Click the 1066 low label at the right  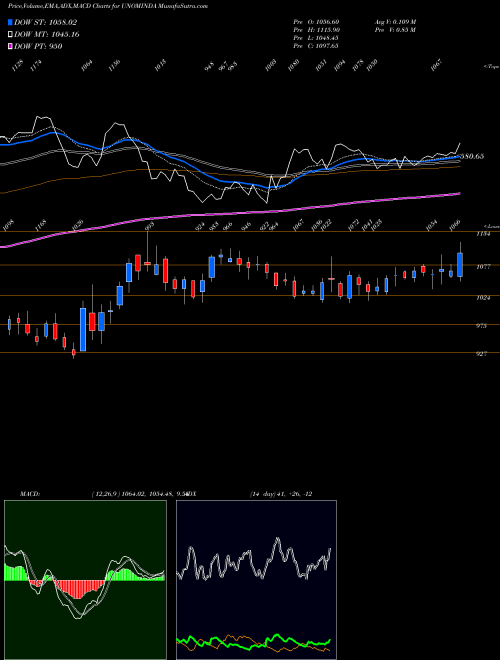click(455, 226)
